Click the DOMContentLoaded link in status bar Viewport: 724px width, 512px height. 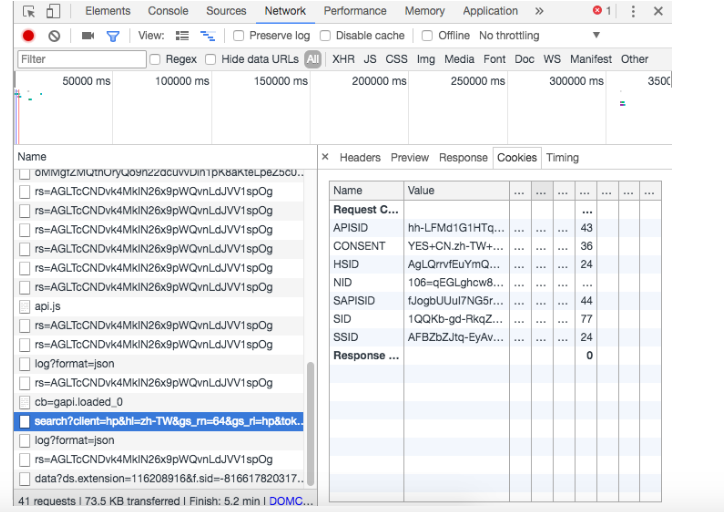click(290, 501)
